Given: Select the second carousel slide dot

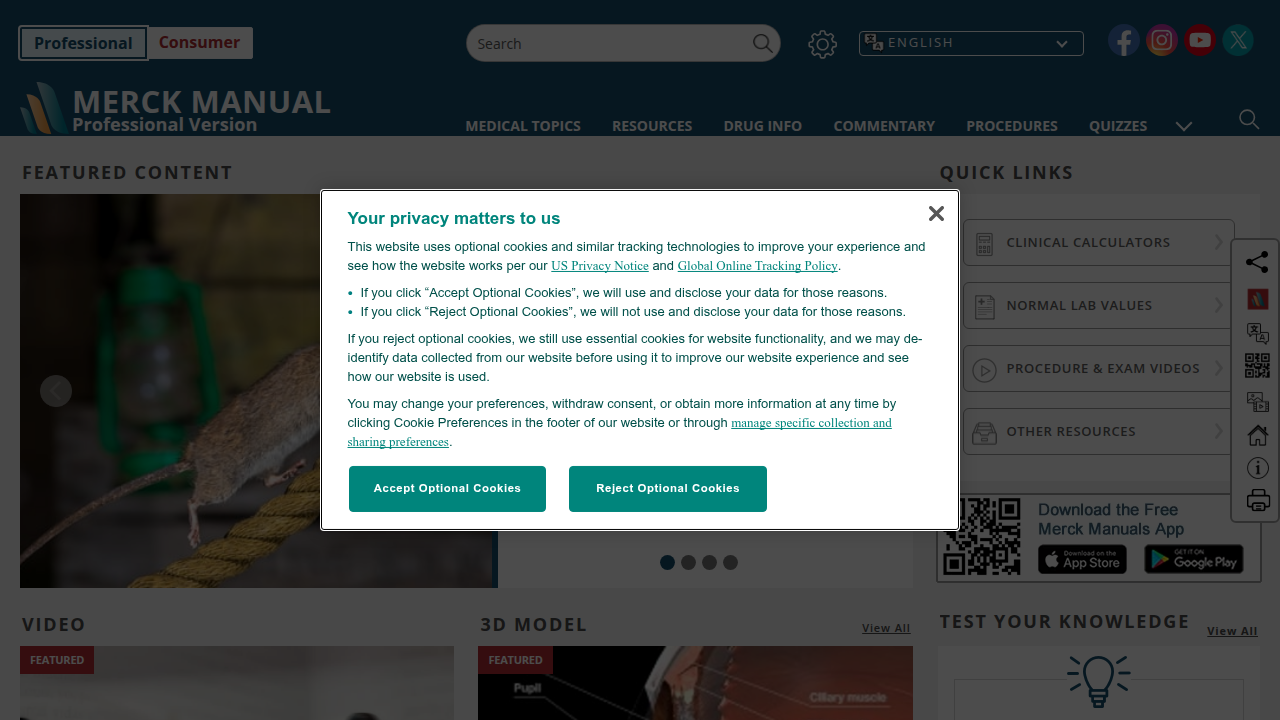Looking at the screenshot, I should 688,562.
